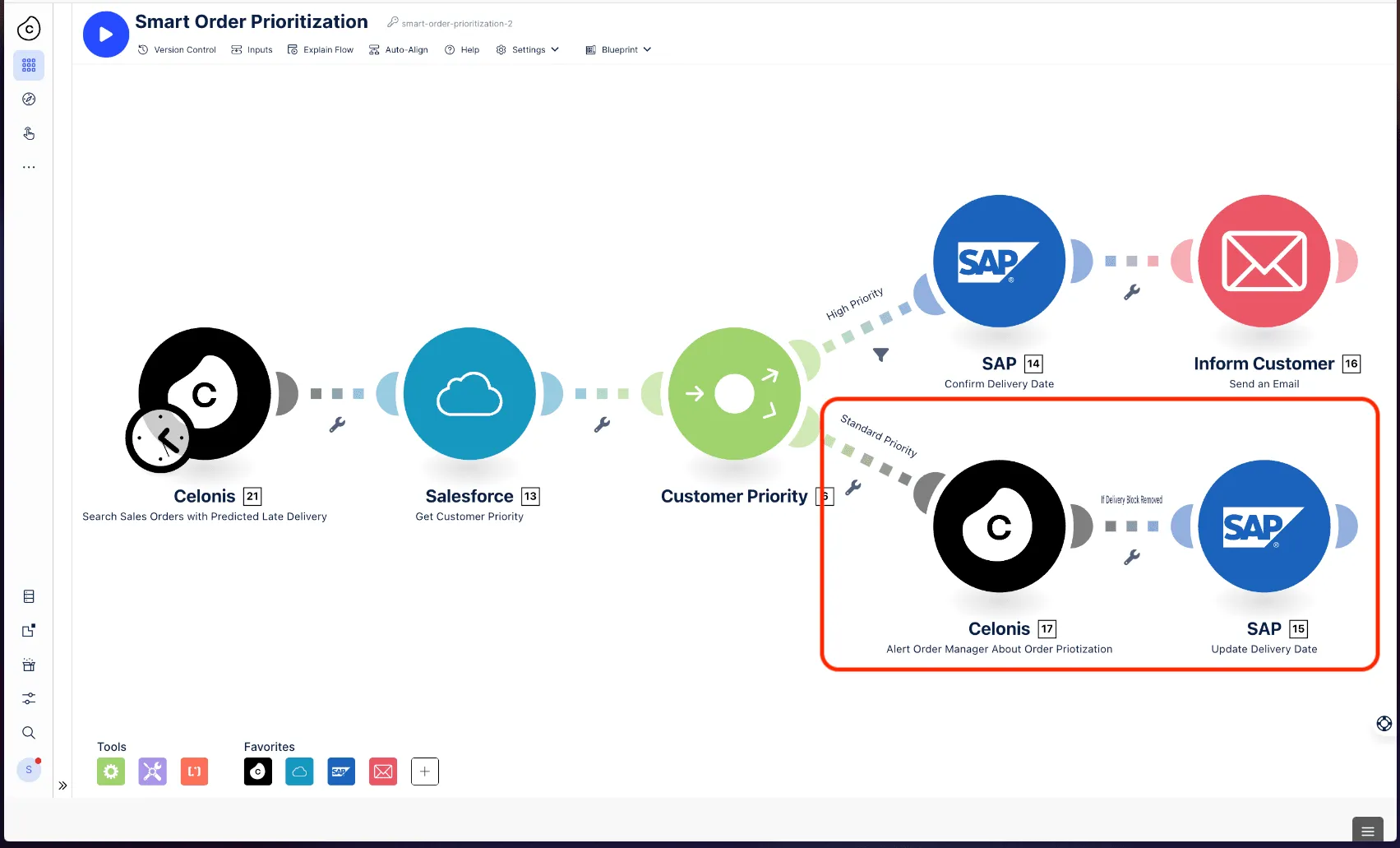Click the export arrow icon in sidebar
Viewport: 1400px width, 848px height.
click(29, 631)
